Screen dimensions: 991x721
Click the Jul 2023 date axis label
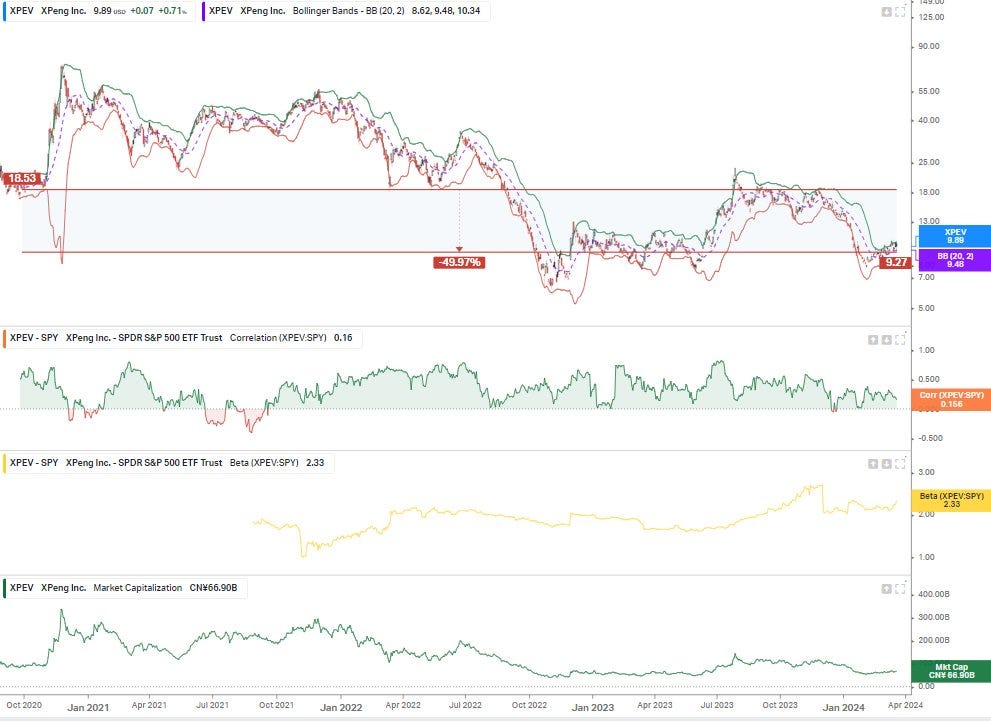click(717, 705)
